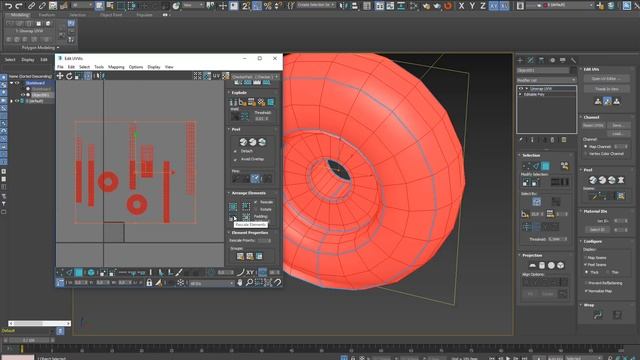Toggle the Rotate checkbox in Arrange Elements
Image resolution: width=640 pixels, height=360 pixels.
256,209
